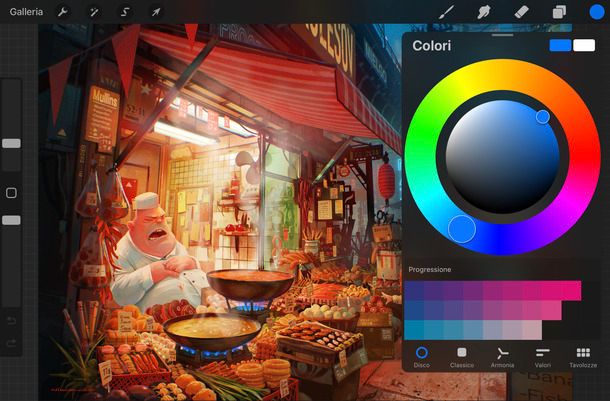Open the Adjustments magic wand menu
610x401 pixels.
coord(94,12)
